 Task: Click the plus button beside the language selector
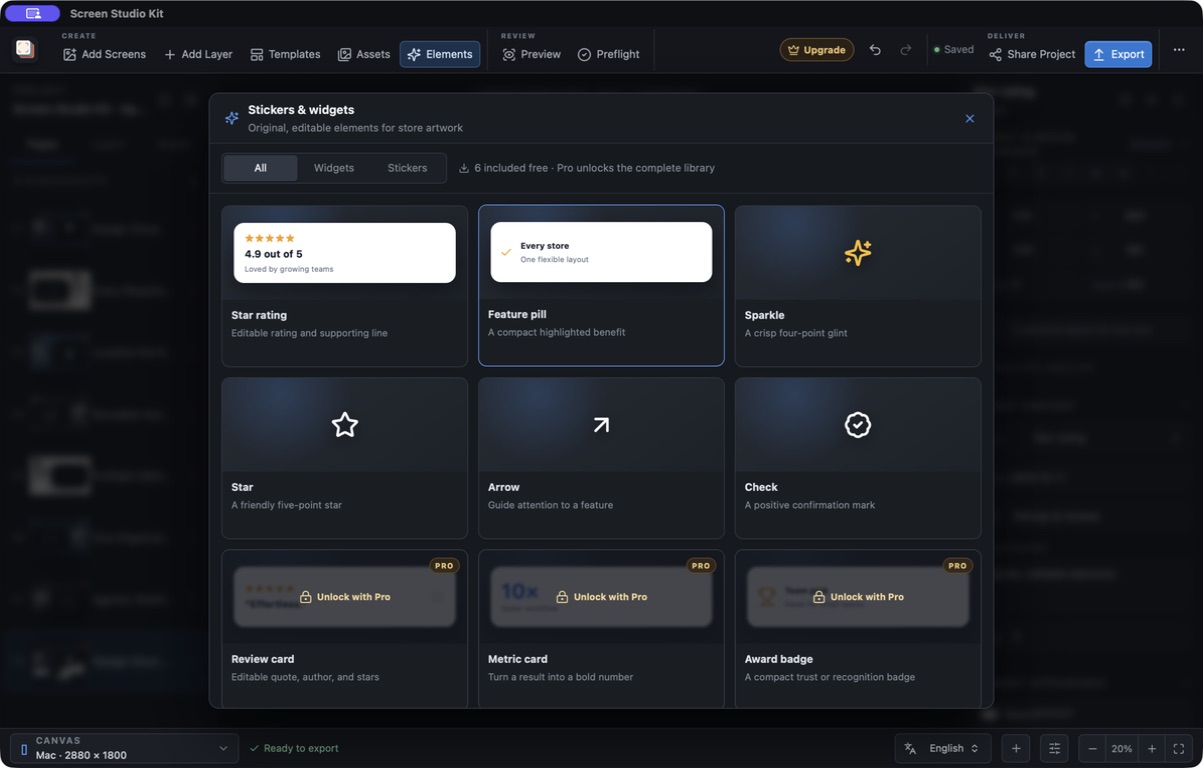point(1016,748)
